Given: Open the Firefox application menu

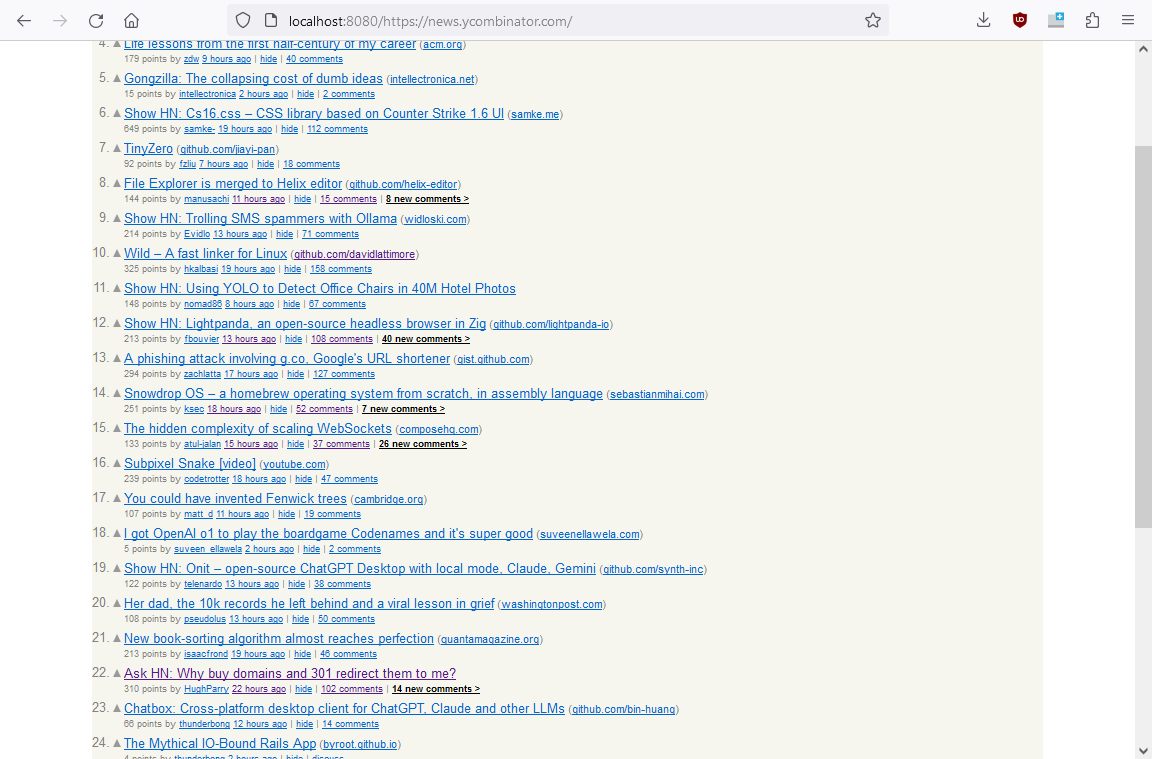Looking at the screenshot, I should pos(1128,21).
